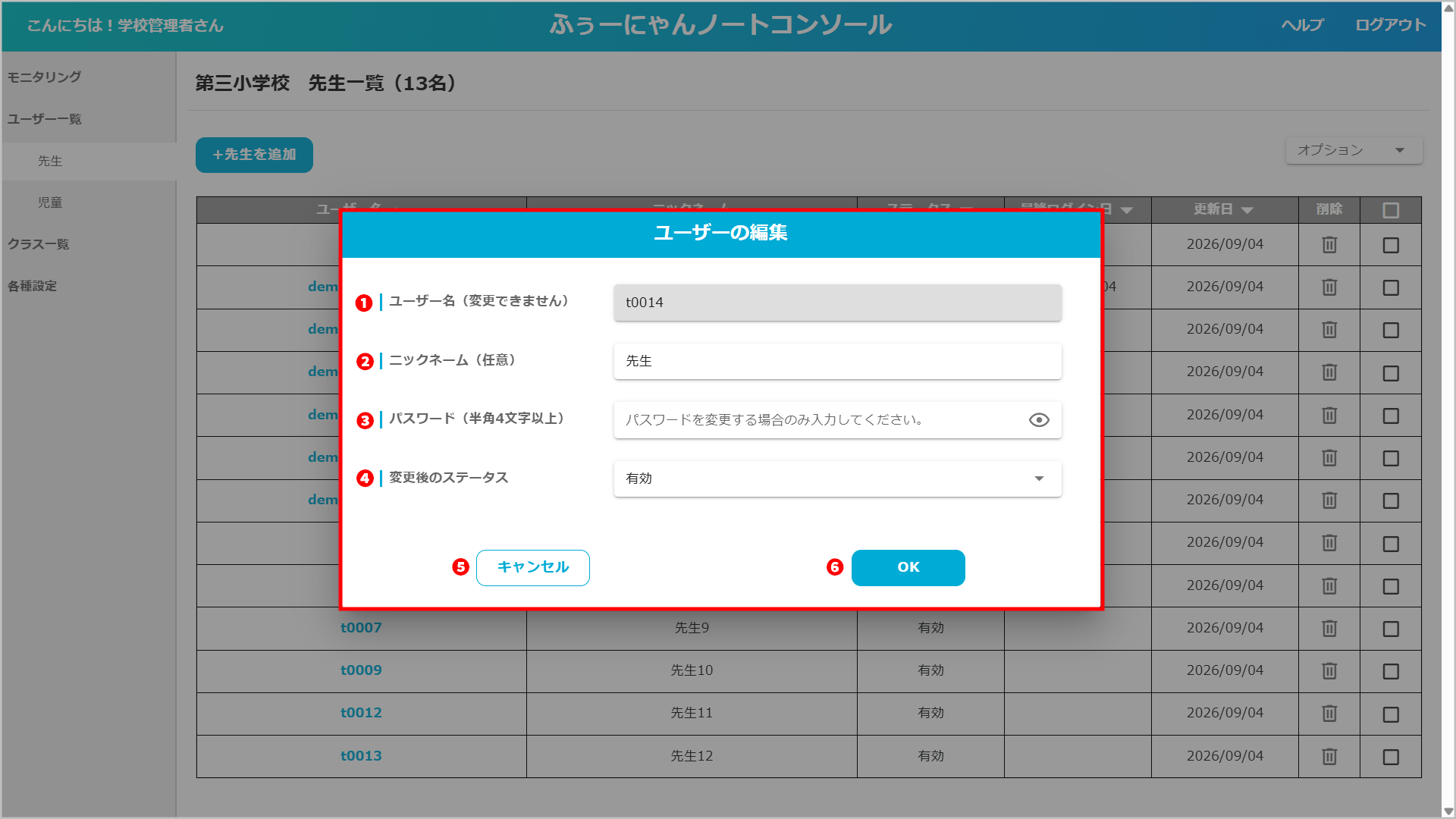Check the t0007 row checkbox
The image size is (1456, 819).
coord(1391,629)
